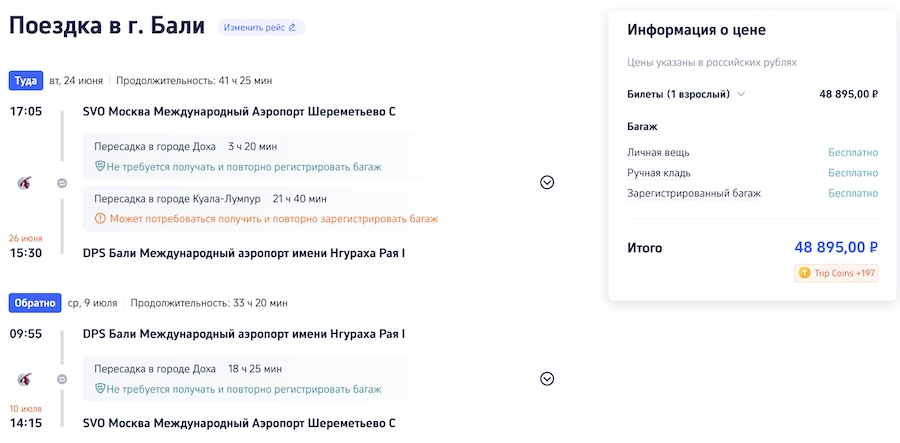Screen dimensions: 900x443
Task: Select the Обратно return label
Action: (33, 302)
